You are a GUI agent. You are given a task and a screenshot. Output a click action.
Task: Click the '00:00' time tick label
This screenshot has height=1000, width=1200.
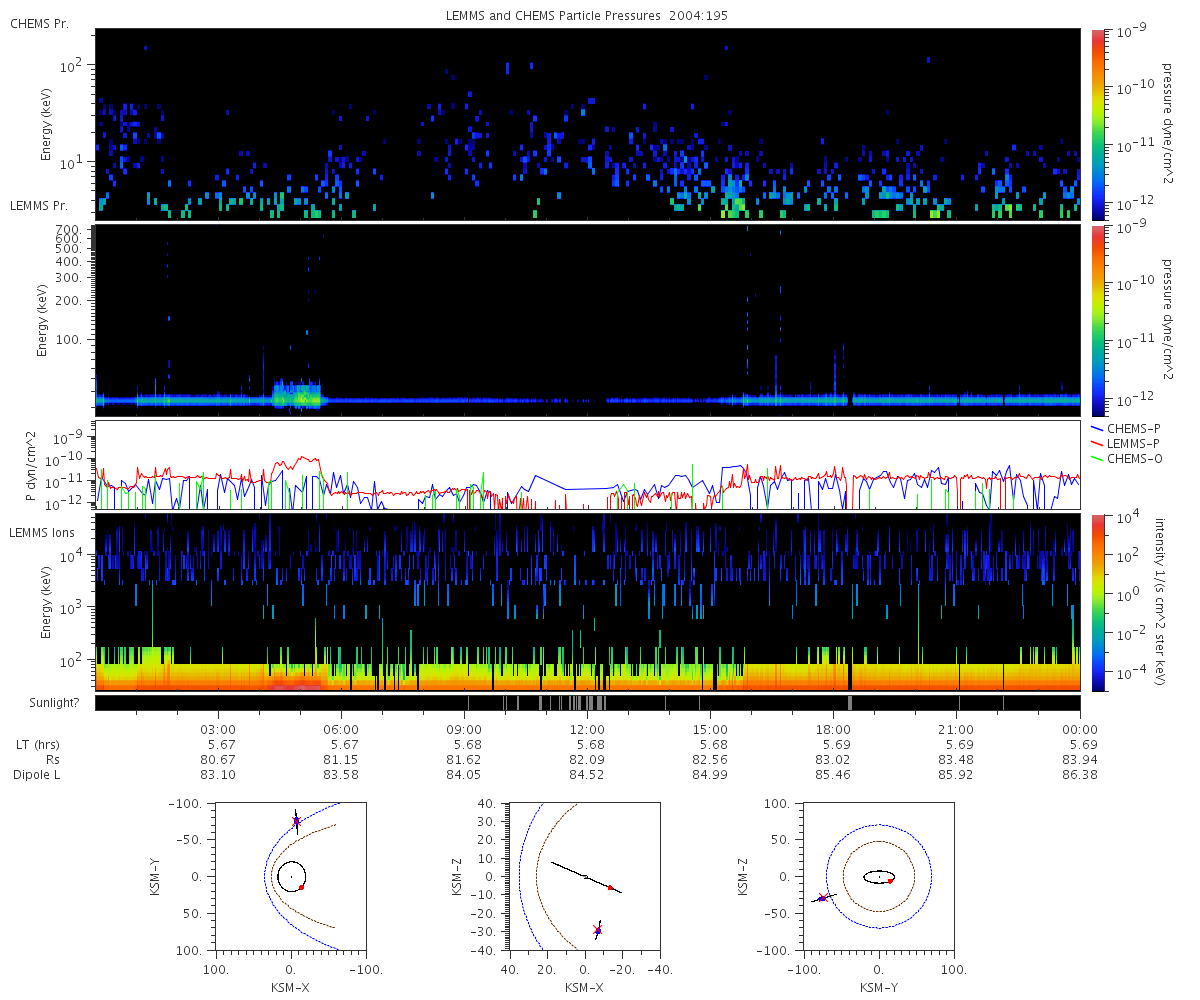(x=1080, y=731)
